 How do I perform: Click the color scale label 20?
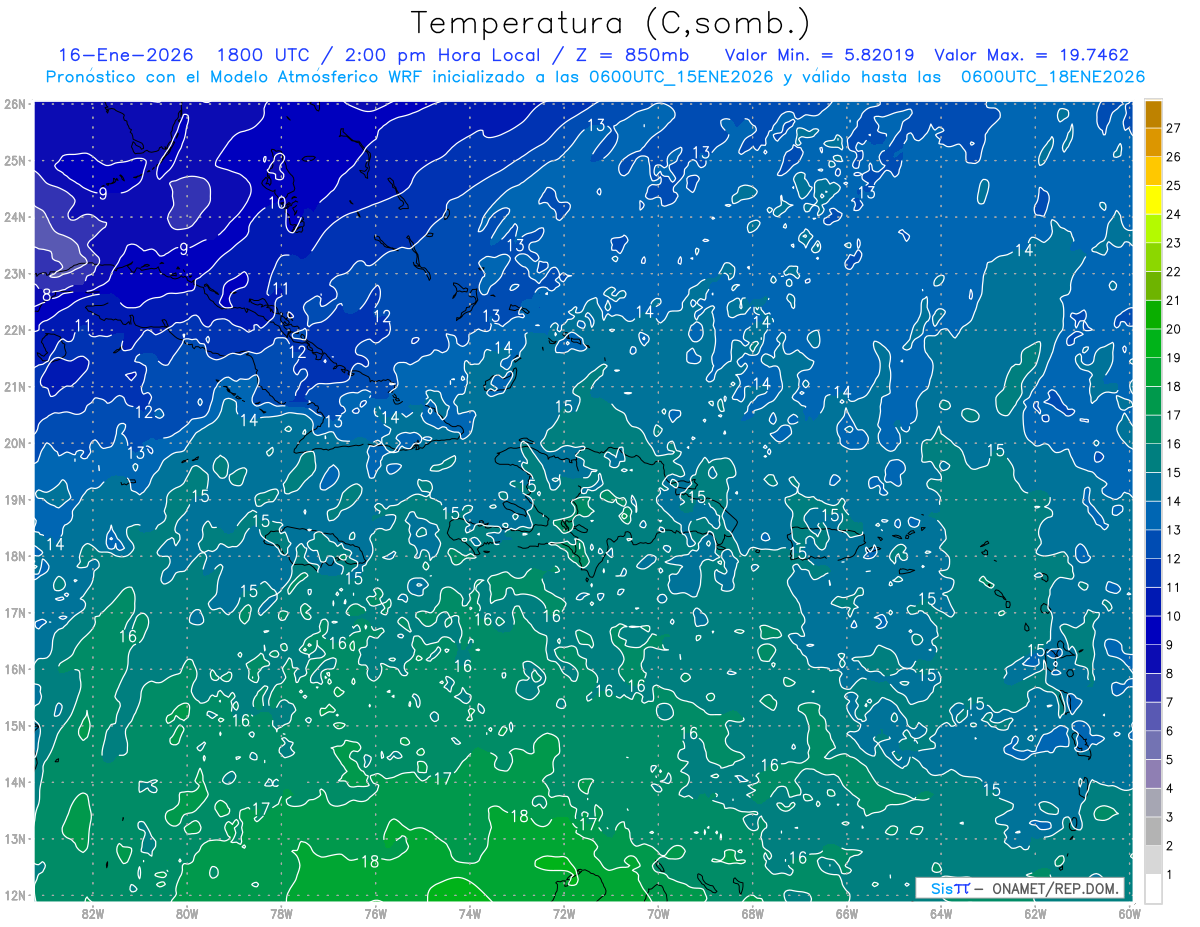(x=1173, y=329)
